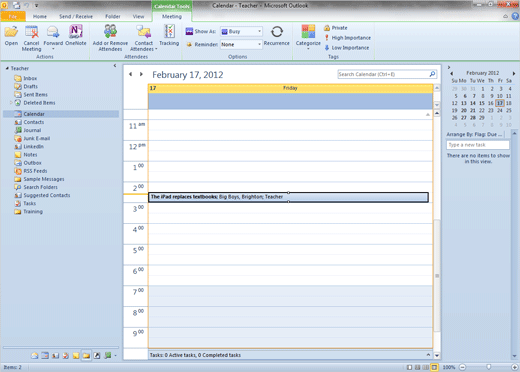Viewport: 520px width, 372px height.
Task: Switch to Tasks in navigation bar
Action: click(x=65, y=356)
